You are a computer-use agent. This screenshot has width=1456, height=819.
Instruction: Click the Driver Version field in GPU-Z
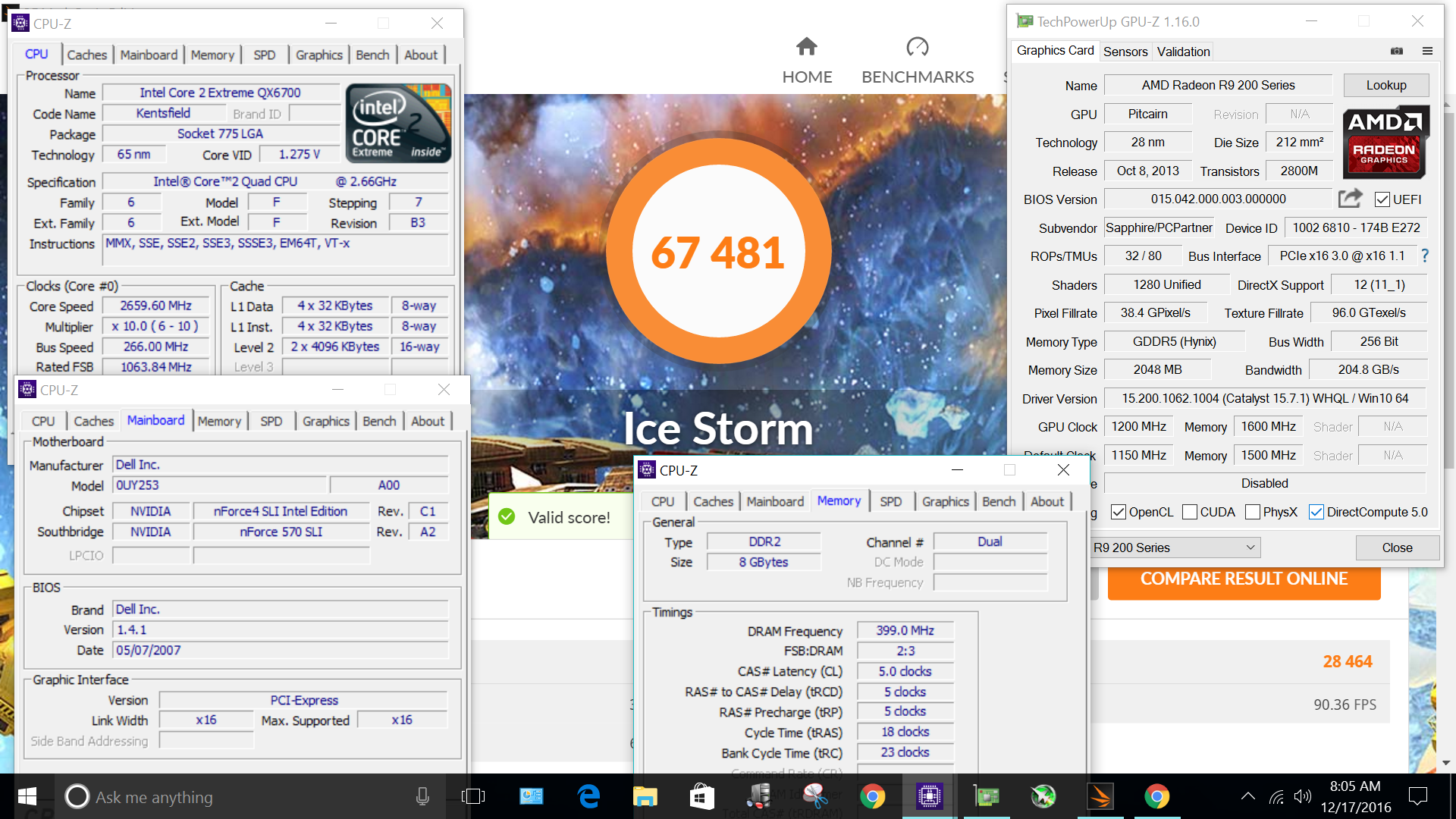point(1265,398)
